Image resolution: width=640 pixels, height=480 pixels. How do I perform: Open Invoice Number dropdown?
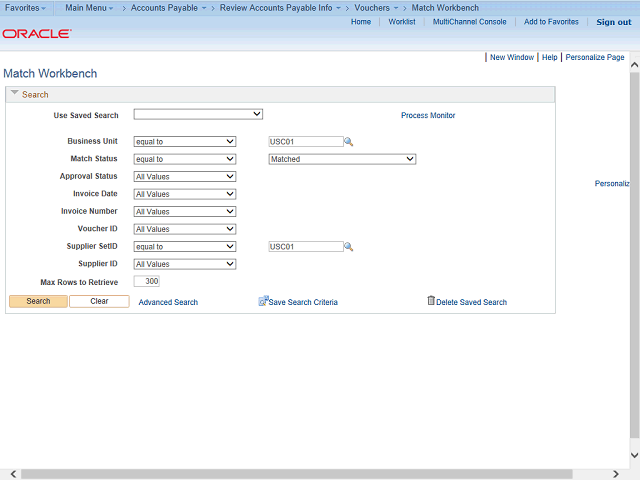point(185,212)
